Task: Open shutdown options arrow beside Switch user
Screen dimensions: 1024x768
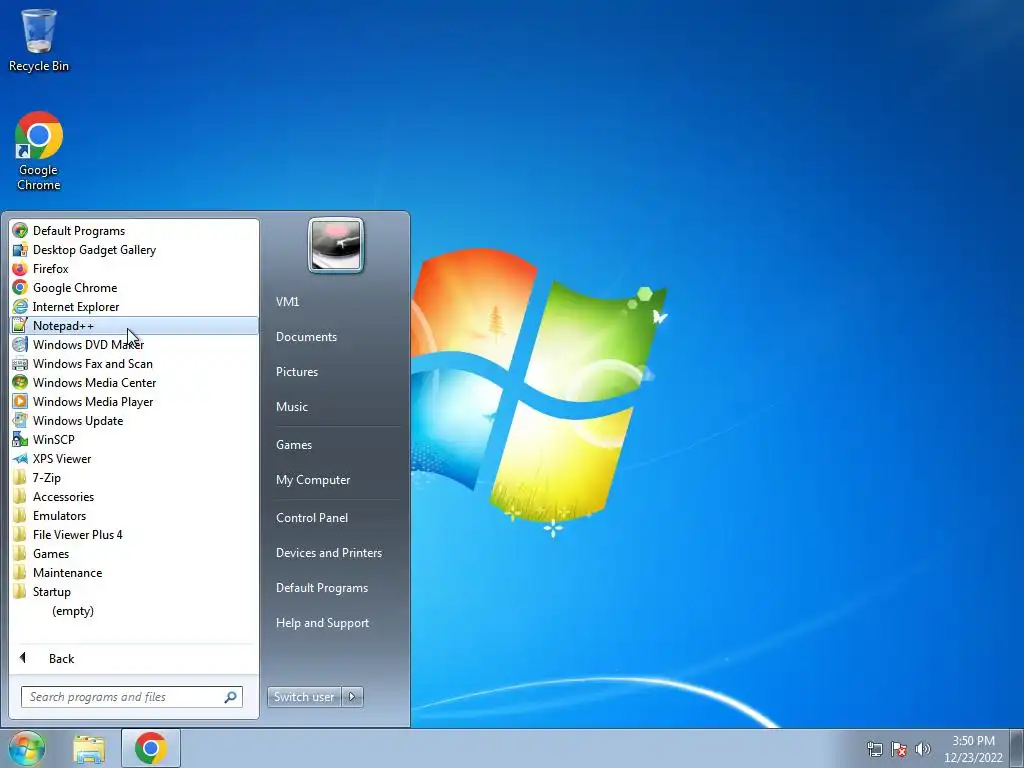Action: (352, 697)
